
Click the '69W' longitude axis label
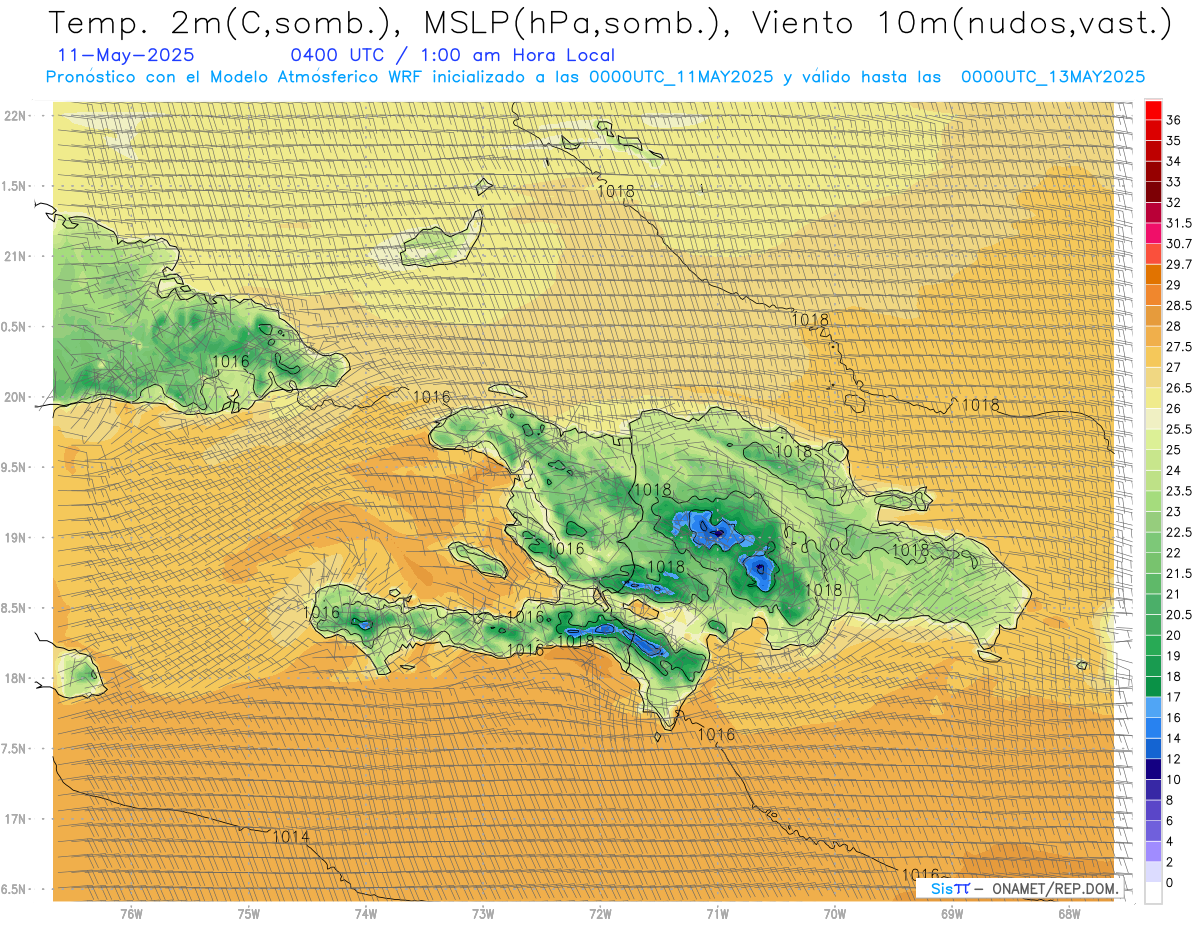tap(952, 914)
